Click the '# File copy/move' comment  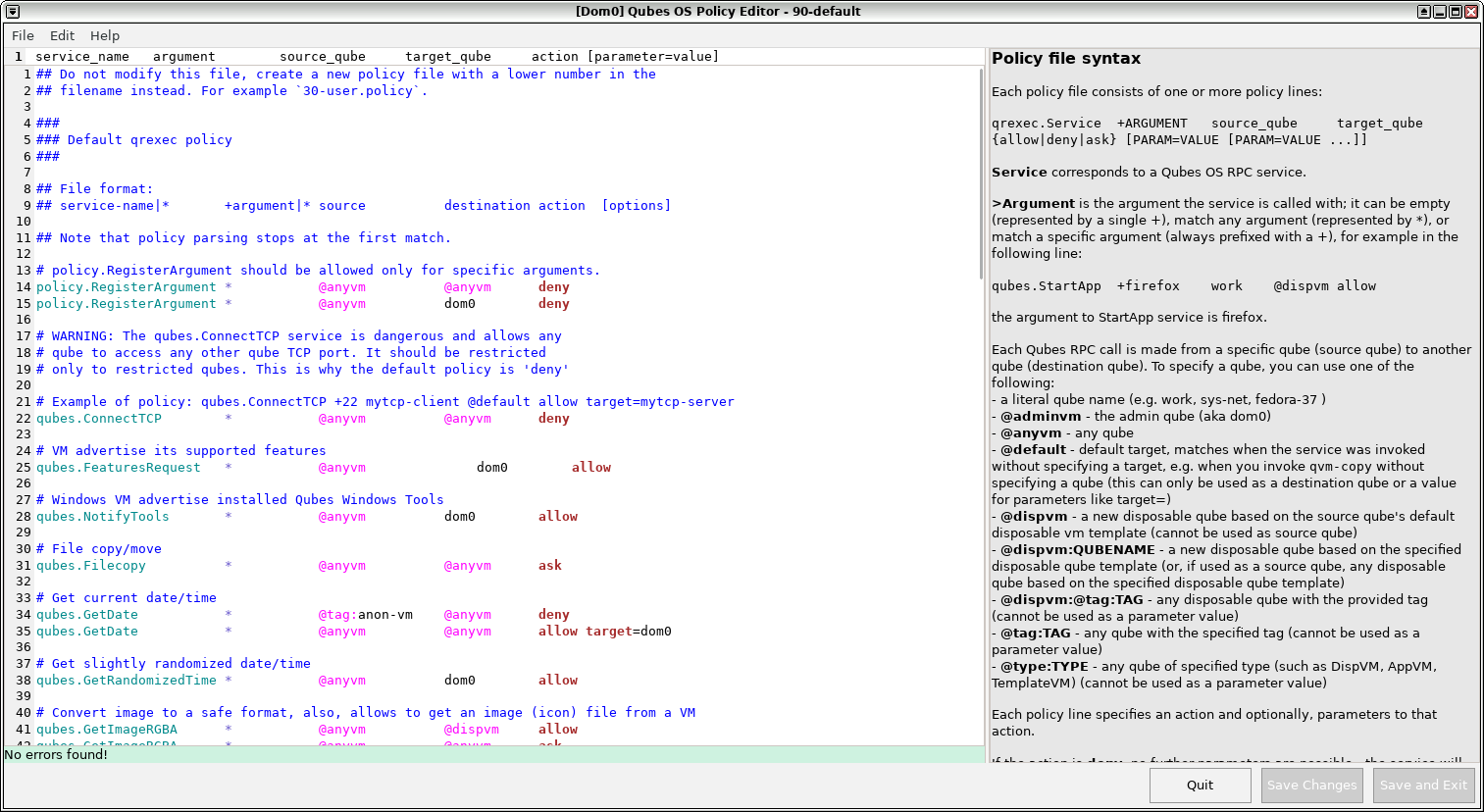pyautogui.click(x=99, y=548)
